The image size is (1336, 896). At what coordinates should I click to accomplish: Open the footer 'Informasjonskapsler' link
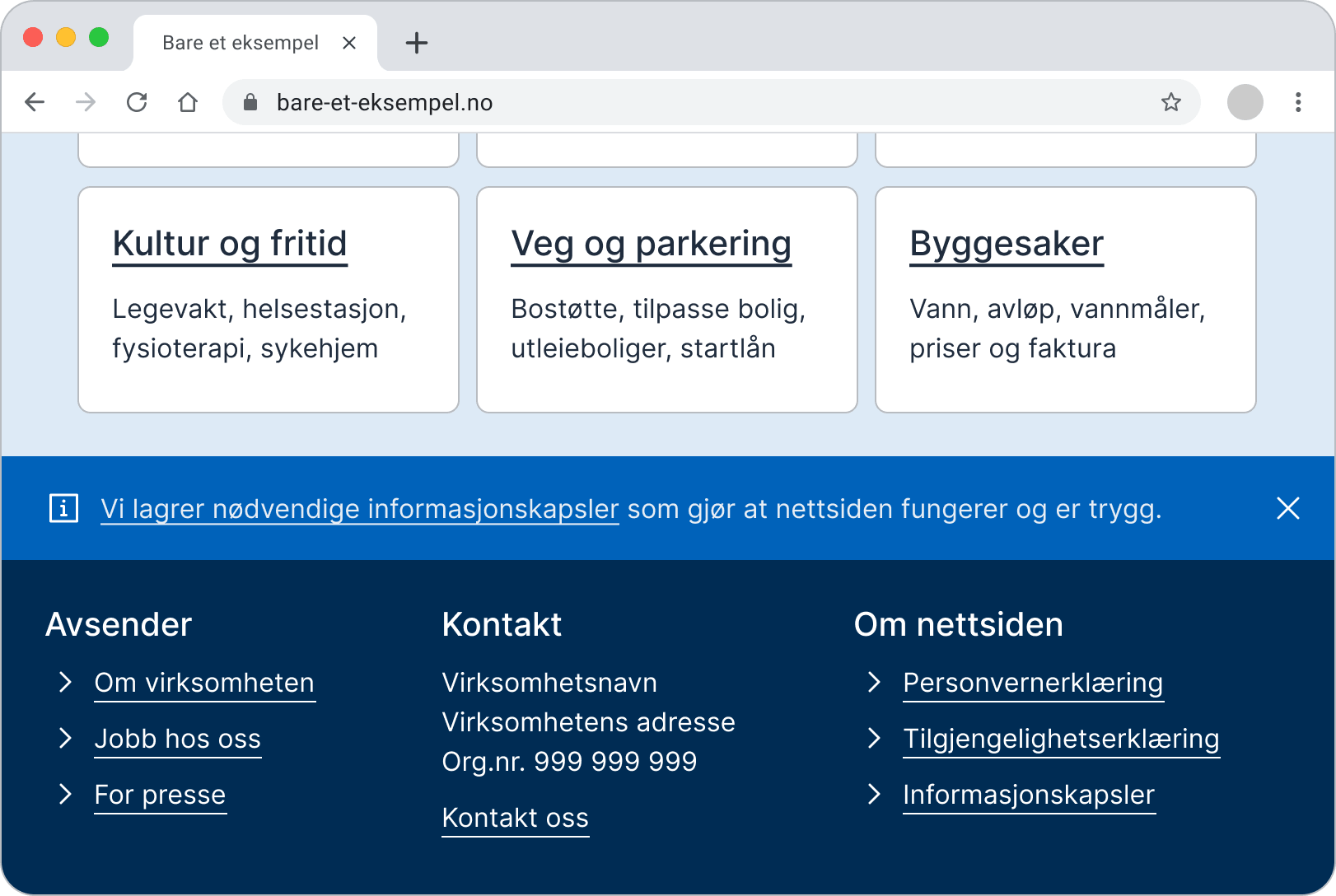click(1029, 796)
